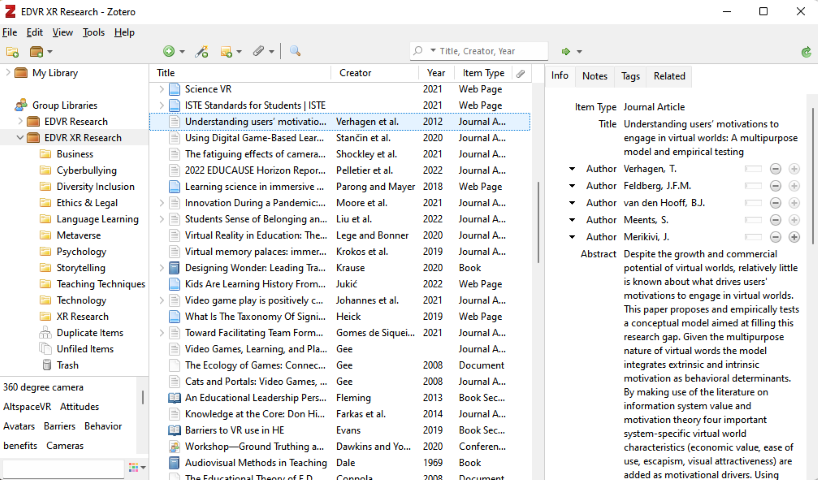Open Advanced Search magnifier icon

295,51
